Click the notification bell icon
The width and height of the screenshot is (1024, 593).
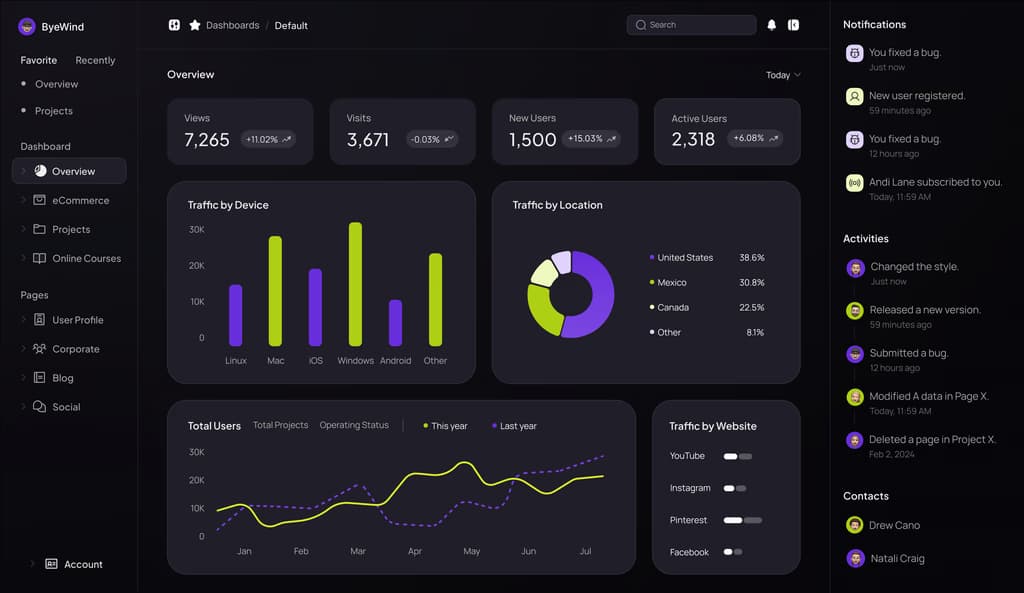coord(771,25)
